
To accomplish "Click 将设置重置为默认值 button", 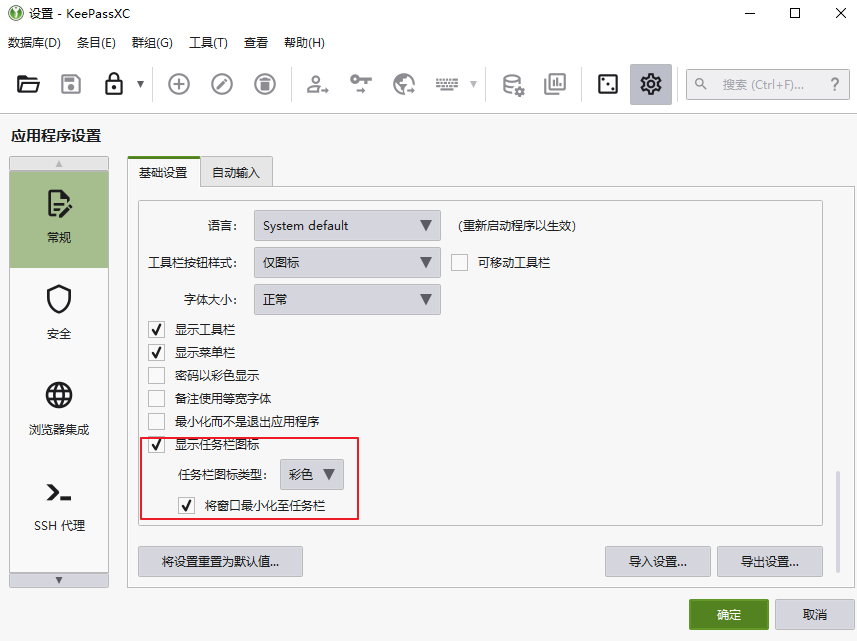I will pos(220,562).
